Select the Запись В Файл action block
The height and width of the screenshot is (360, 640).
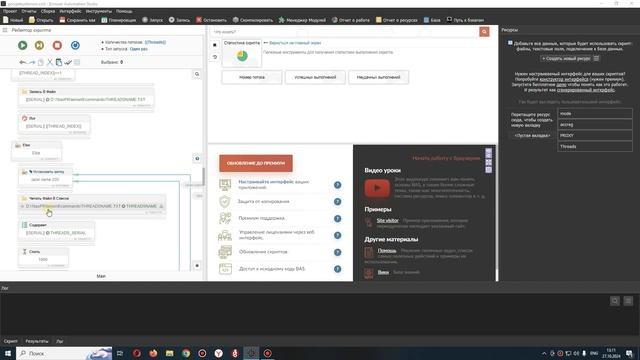[86, 98]
